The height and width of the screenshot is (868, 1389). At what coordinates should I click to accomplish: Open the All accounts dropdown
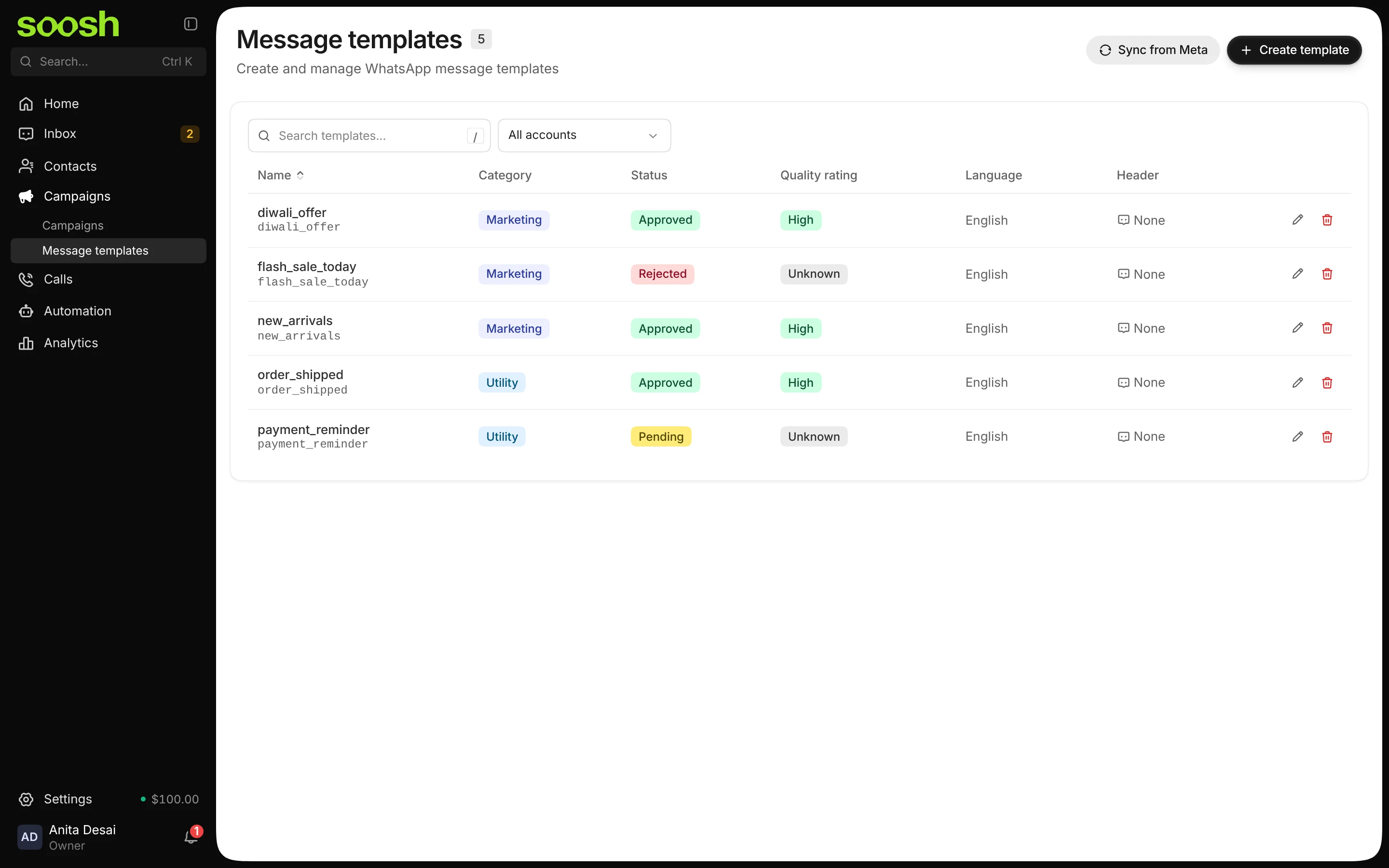[x=584, y=136]
